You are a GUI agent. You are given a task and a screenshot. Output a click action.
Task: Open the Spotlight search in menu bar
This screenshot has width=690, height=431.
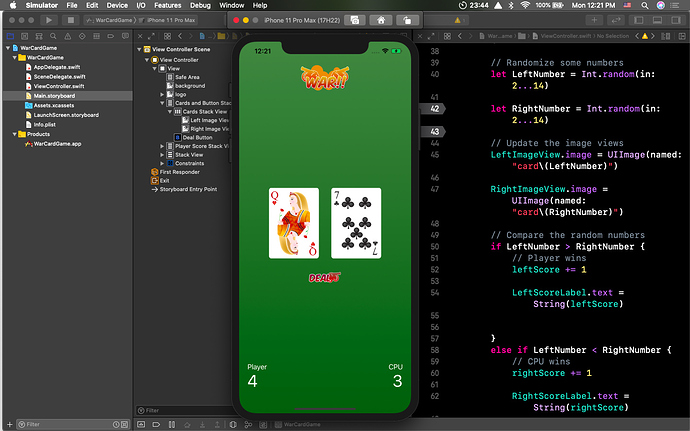tap(645, 5)
